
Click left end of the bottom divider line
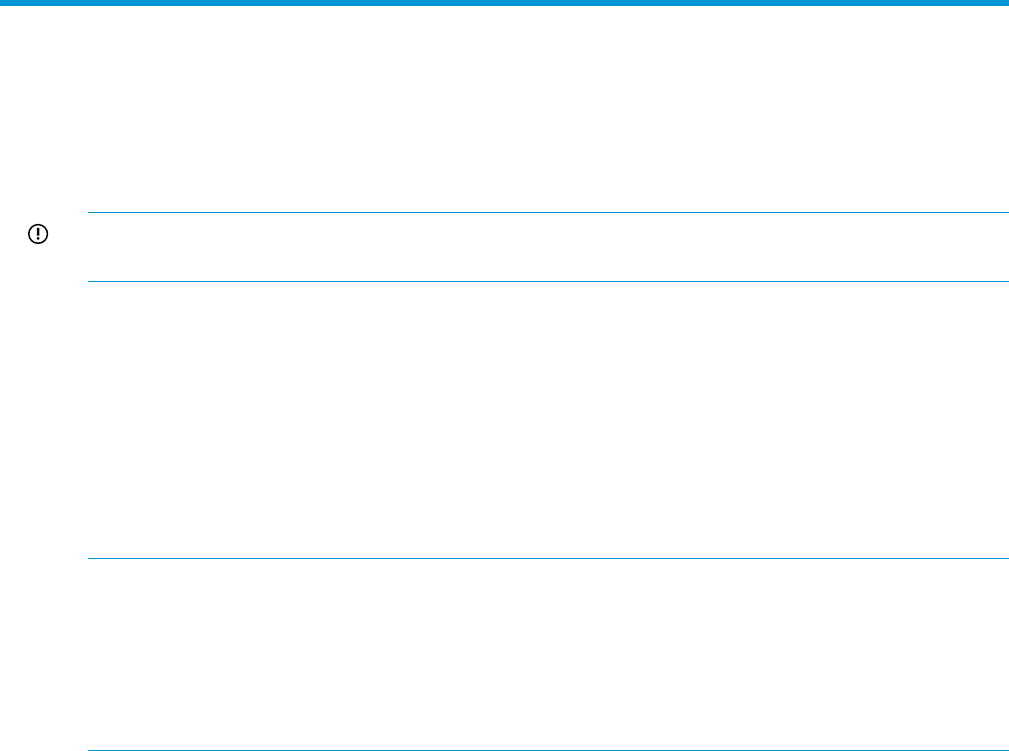pos(91,750)
